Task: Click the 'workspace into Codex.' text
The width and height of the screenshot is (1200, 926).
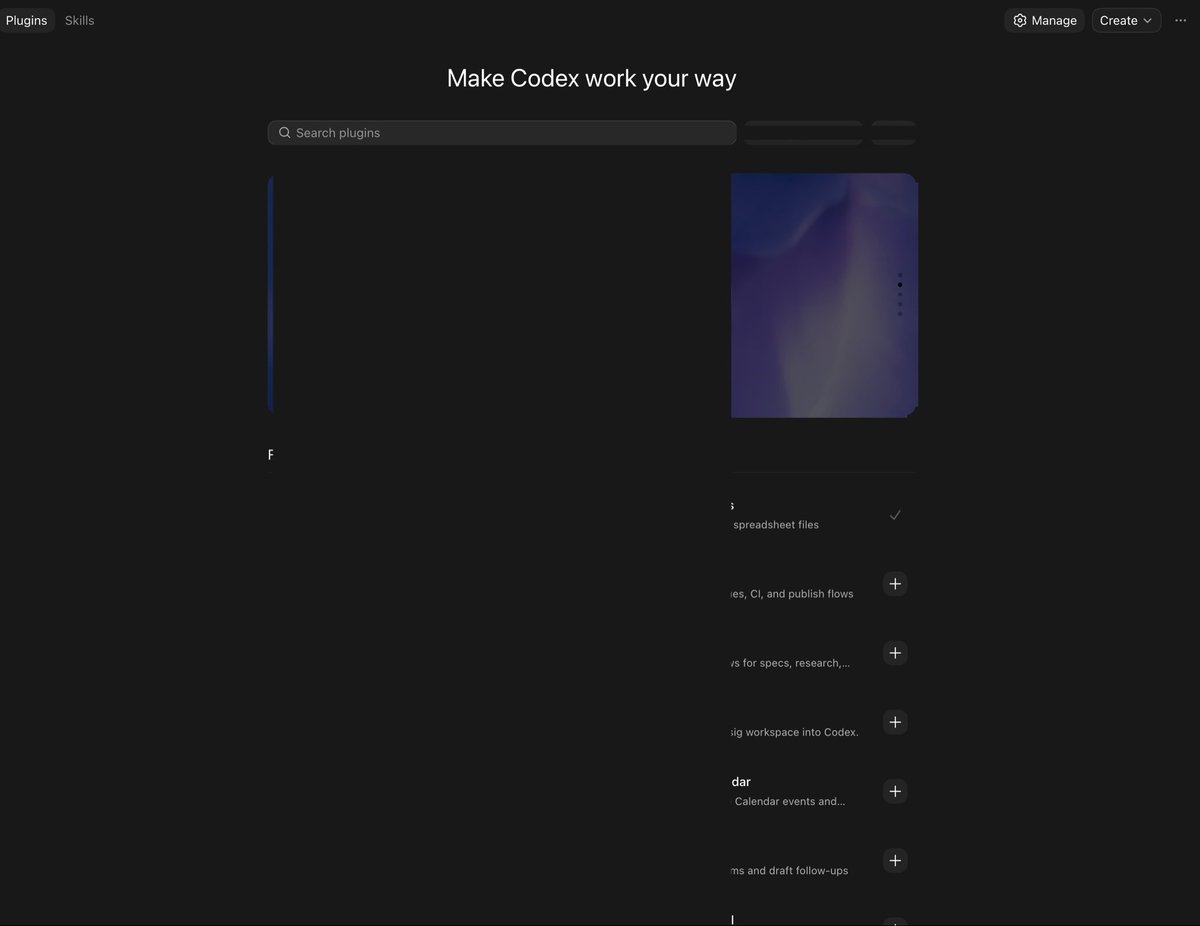Action: 803,732
